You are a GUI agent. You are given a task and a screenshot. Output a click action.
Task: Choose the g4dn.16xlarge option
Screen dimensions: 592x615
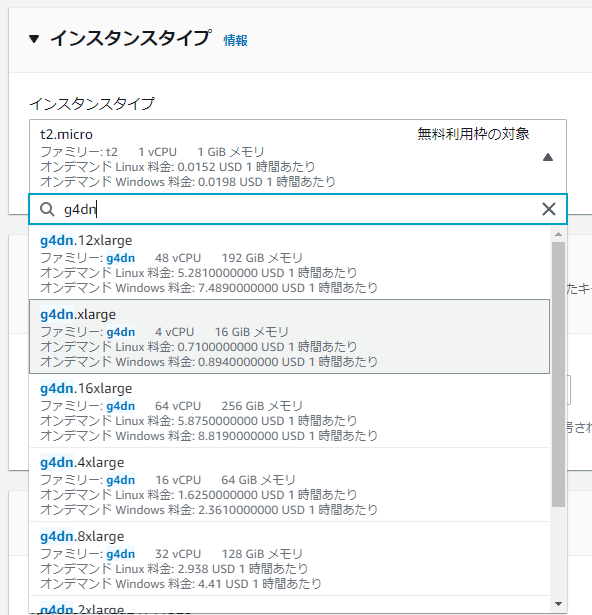290,411
